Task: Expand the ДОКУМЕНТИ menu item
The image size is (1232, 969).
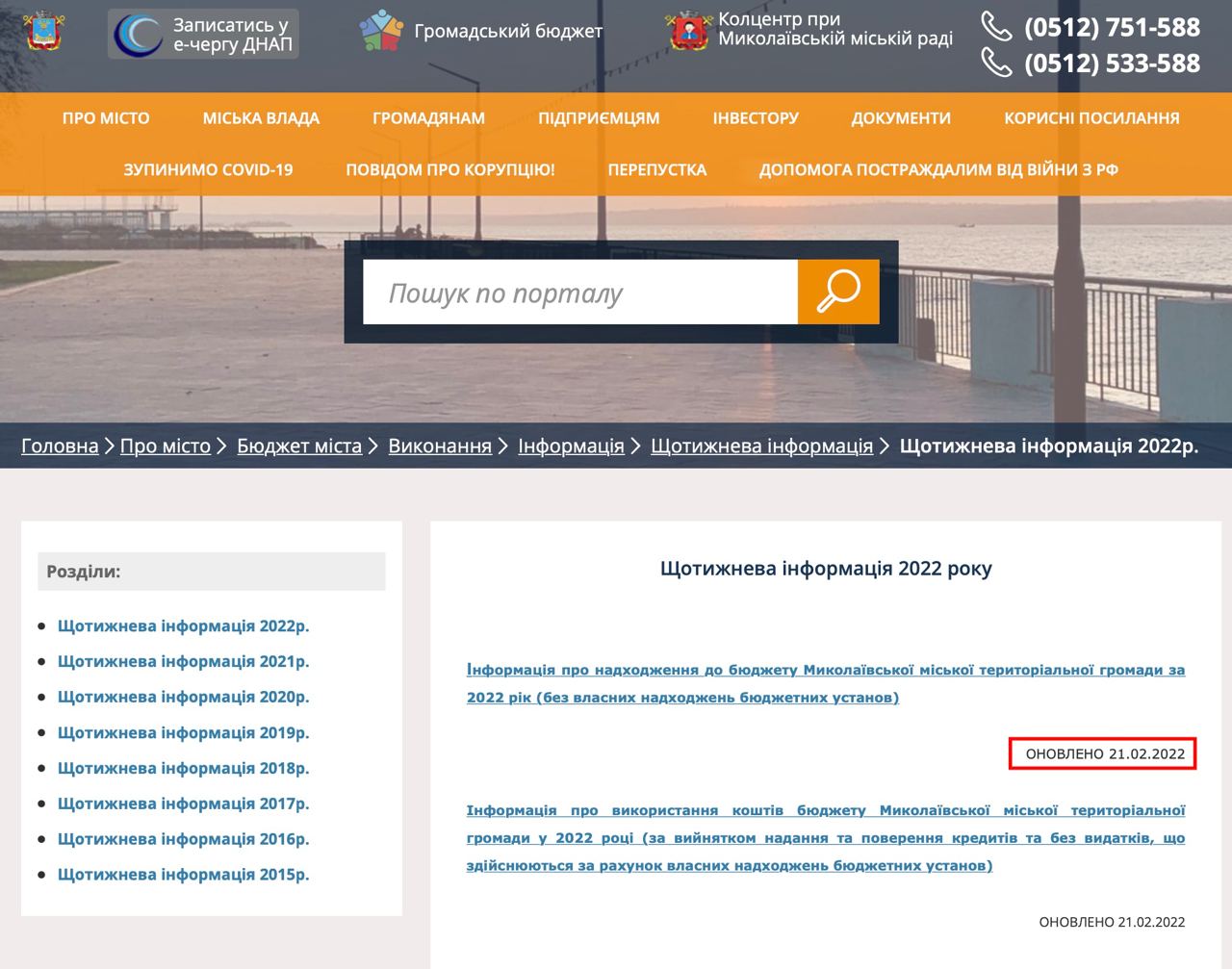Action: point(901,118)
